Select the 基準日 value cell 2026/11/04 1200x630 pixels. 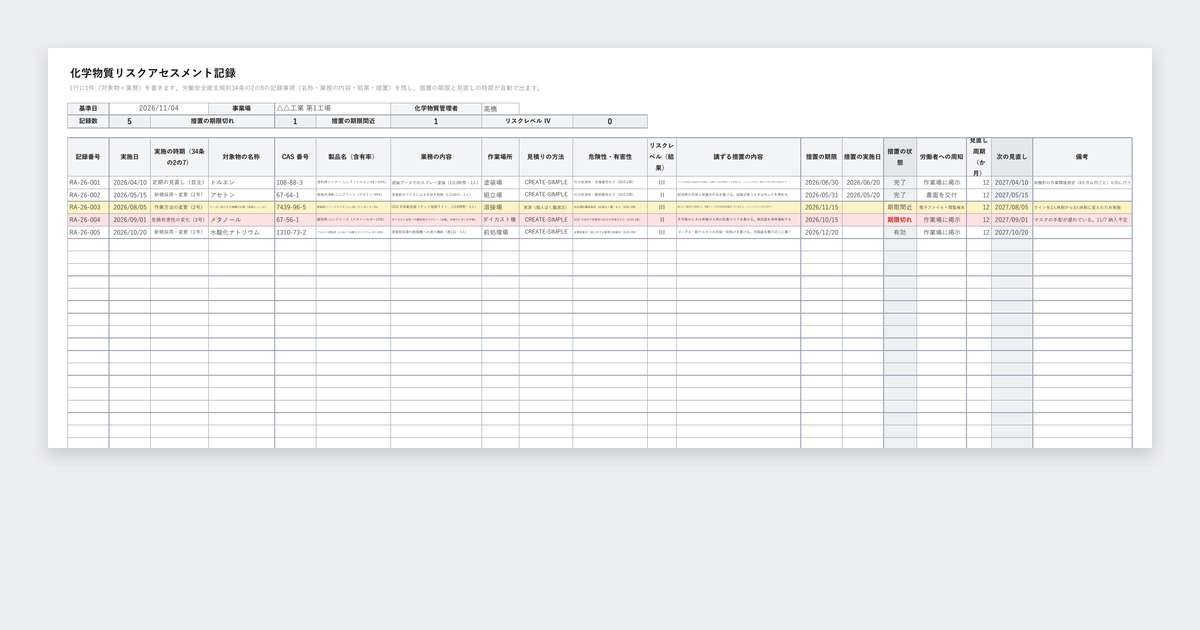159,108
